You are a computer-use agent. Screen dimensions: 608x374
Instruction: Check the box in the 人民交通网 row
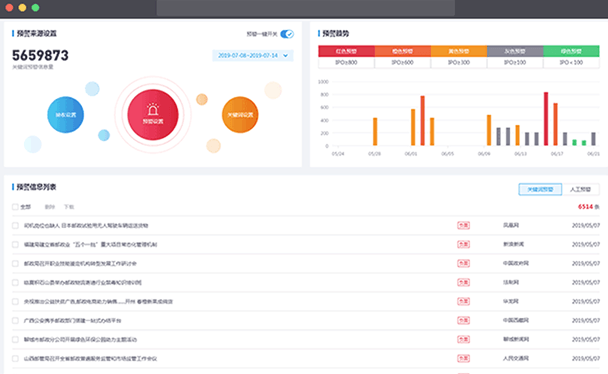[15, 358]
